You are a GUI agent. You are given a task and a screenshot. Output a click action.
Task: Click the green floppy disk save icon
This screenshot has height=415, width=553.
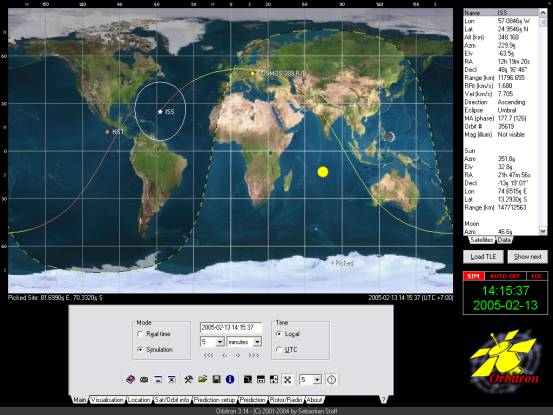pyautogui.click(x=216, y=379)
